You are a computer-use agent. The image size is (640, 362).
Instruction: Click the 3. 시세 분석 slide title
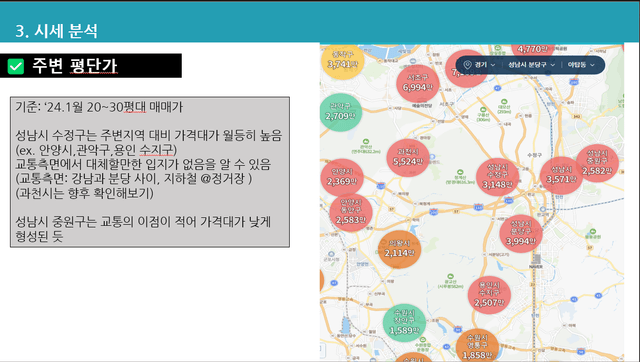[x=57, y=31]
